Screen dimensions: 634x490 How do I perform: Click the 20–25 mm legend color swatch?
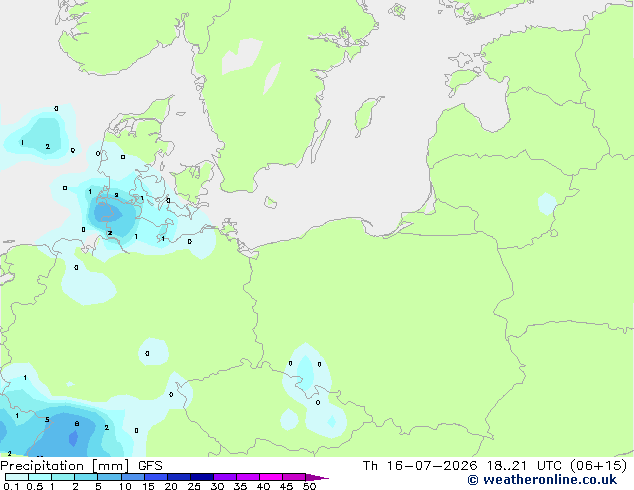(179, 477)
